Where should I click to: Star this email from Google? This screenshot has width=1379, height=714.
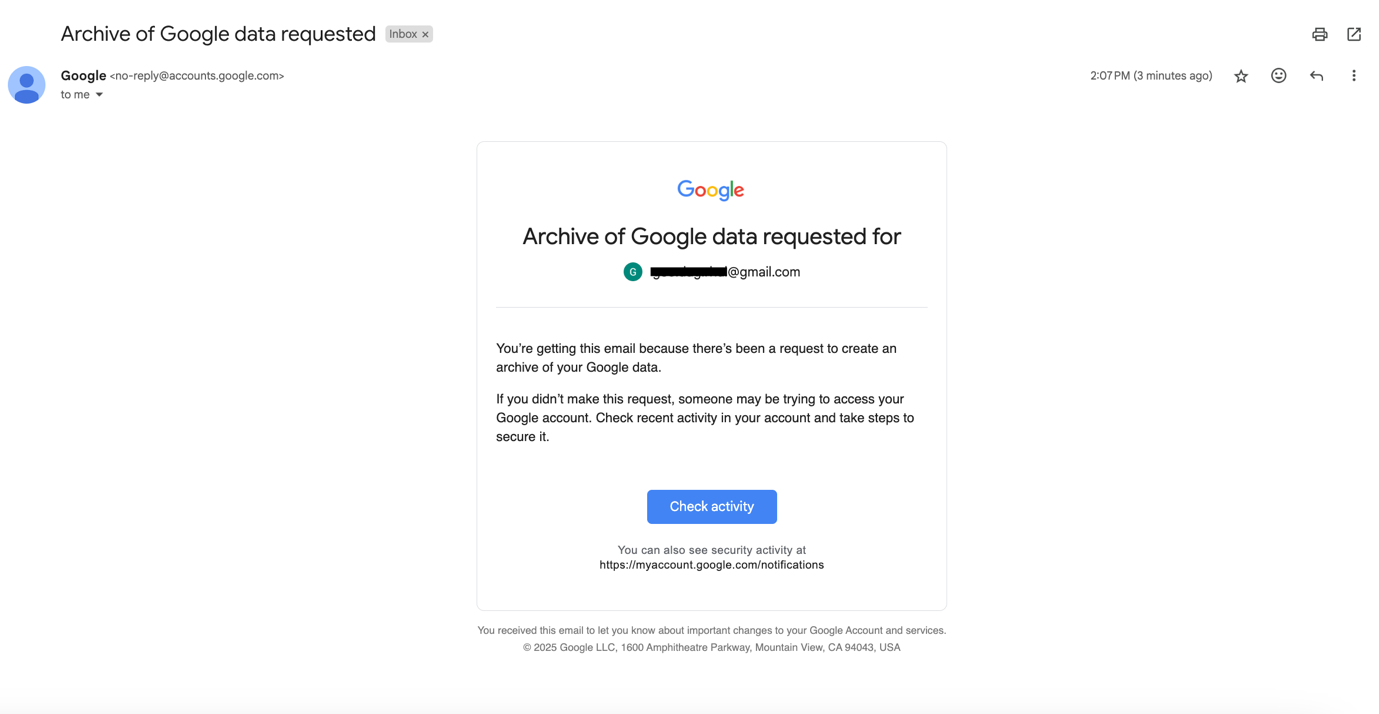(1241, 76)
